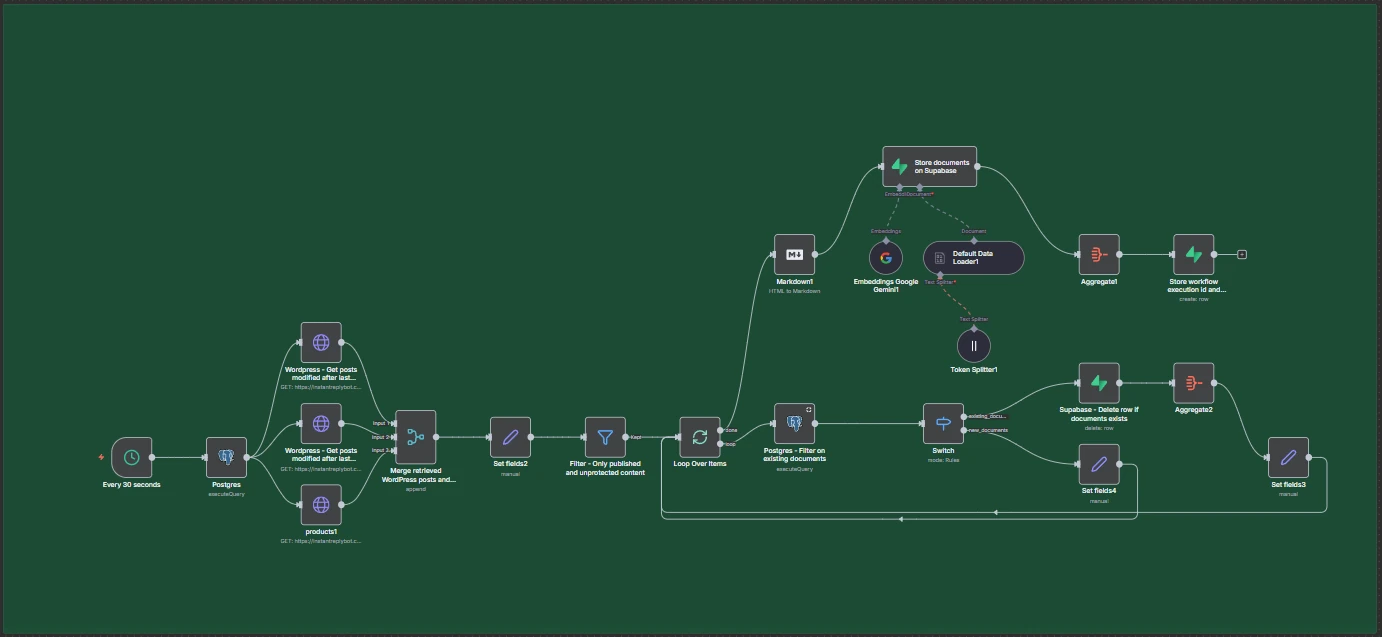Select the Token Splitter1 node
This screenshot has width=1382, height=637.
coord(973,346)
